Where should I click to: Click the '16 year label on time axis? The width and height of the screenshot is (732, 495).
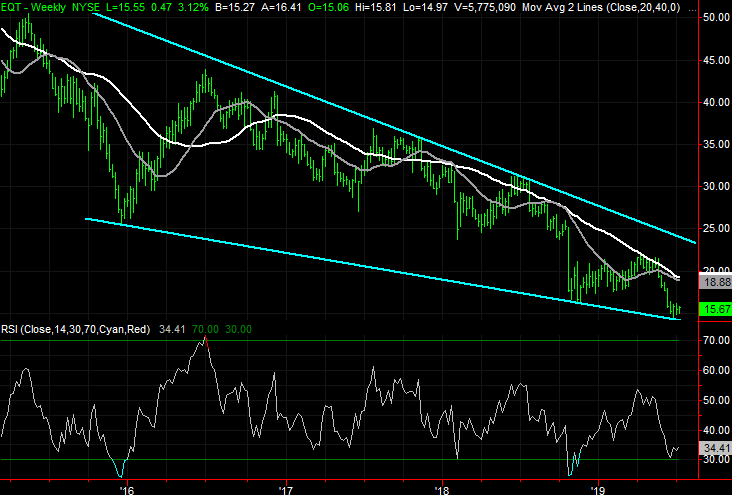point(127,490)
